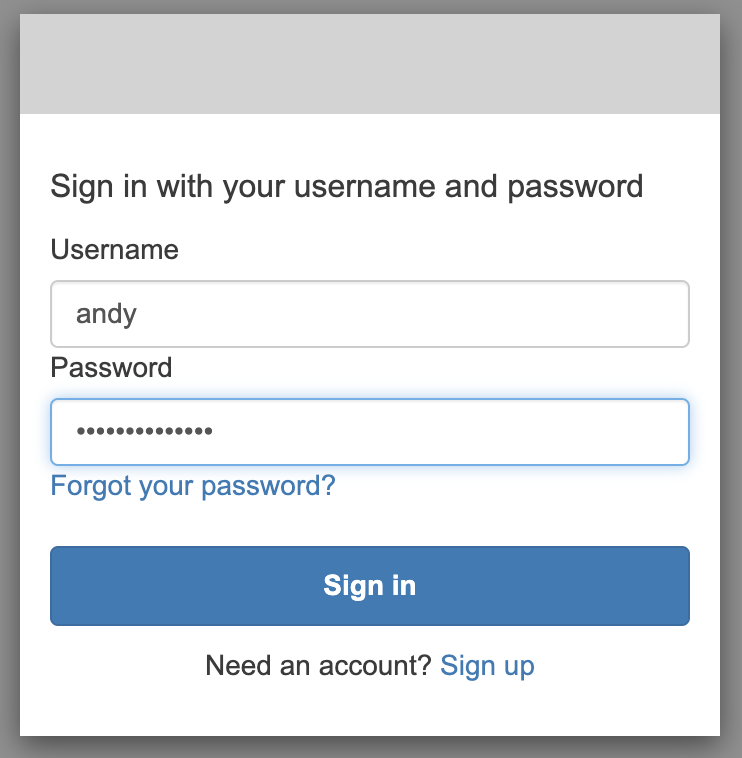The width and height of the screenshot is (742, 758).
Task: Click the "Need an account?" text
Action: coord(318,665)
